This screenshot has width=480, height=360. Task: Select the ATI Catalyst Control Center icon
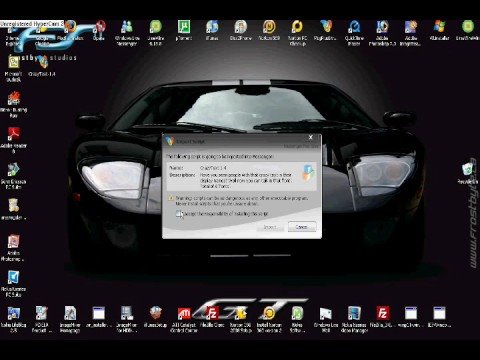(x=184, y=319)
